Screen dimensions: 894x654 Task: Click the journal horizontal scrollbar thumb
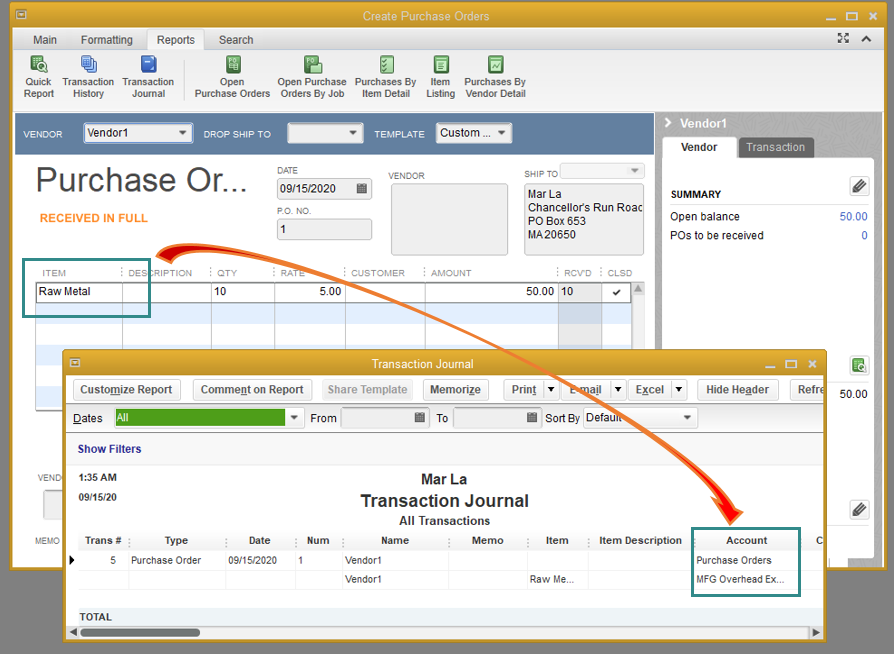[140, 632]
